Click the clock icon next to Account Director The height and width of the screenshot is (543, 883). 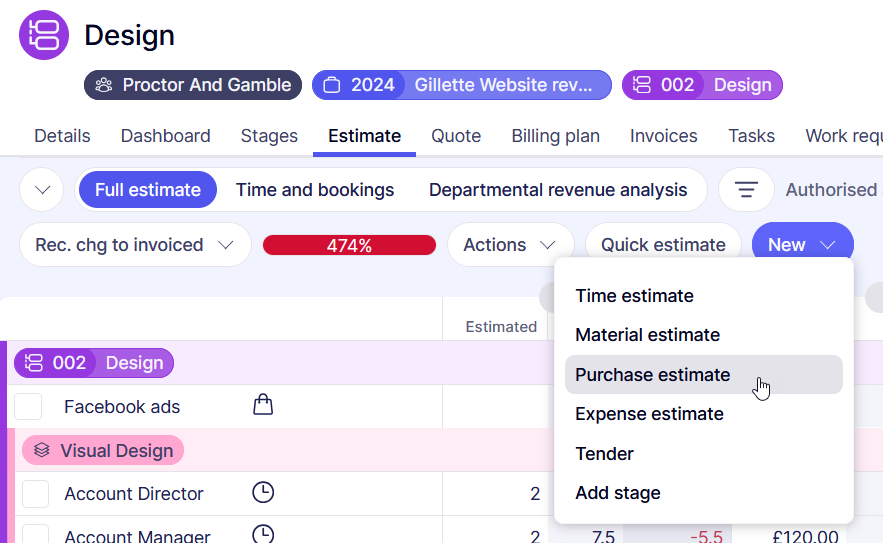(263, 492)
